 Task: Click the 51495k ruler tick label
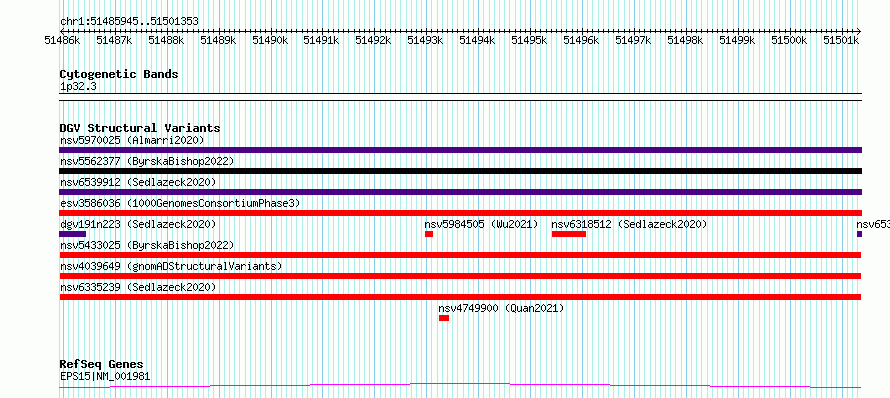[530, 40]
